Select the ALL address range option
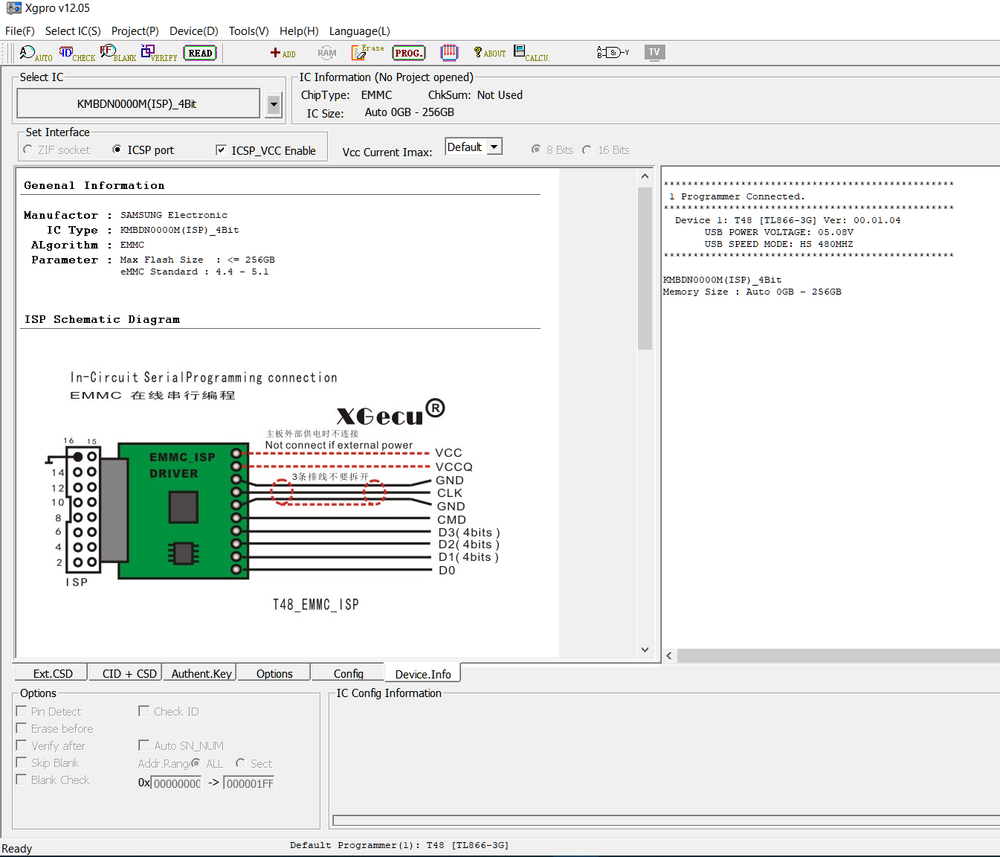 [196, 763]
